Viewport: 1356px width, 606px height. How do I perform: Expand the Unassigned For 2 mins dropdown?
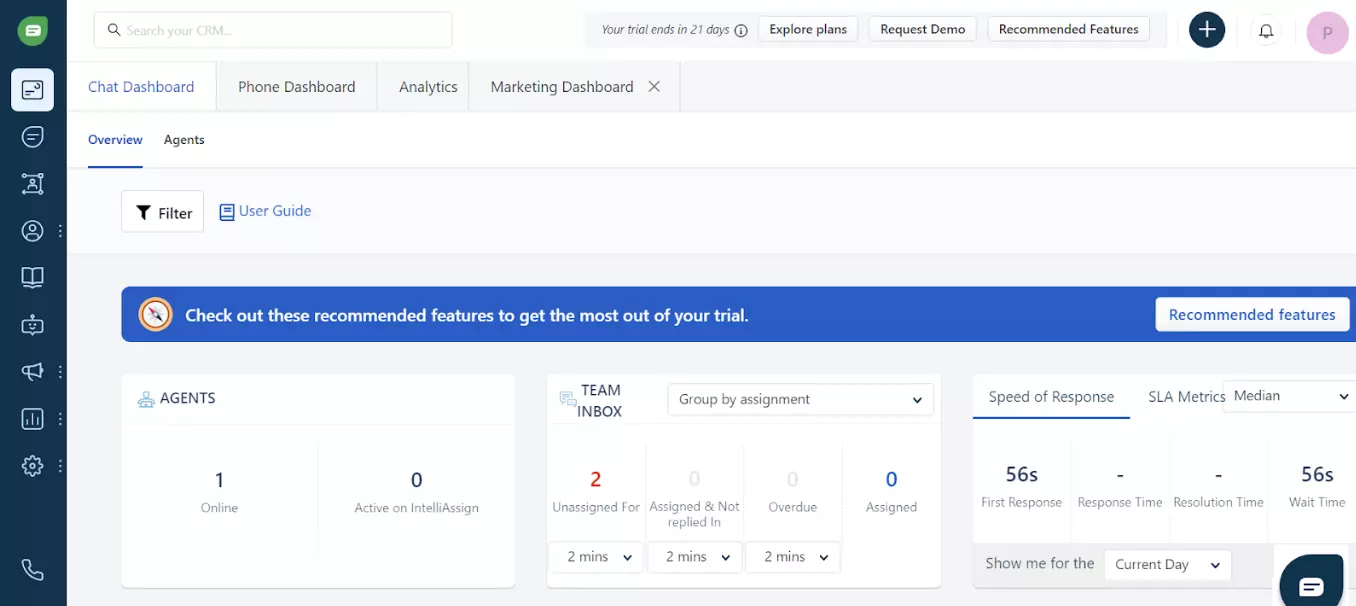point(599,557)
